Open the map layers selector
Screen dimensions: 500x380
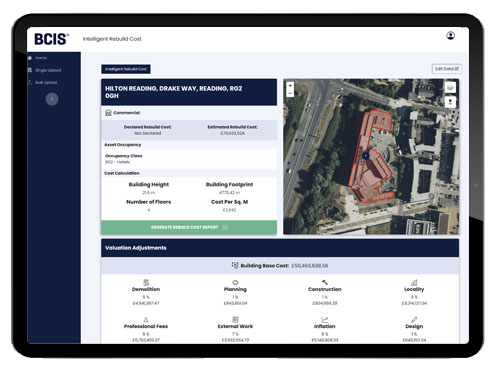coord(450,87)
